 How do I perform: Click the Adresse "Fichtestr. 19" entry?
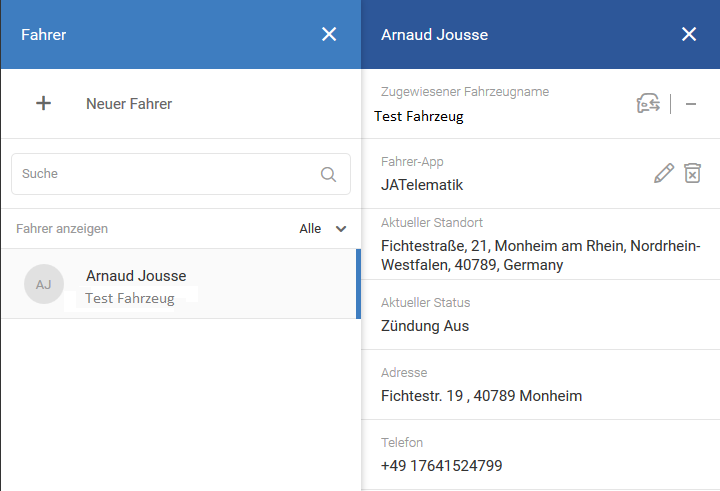point(481,396)
